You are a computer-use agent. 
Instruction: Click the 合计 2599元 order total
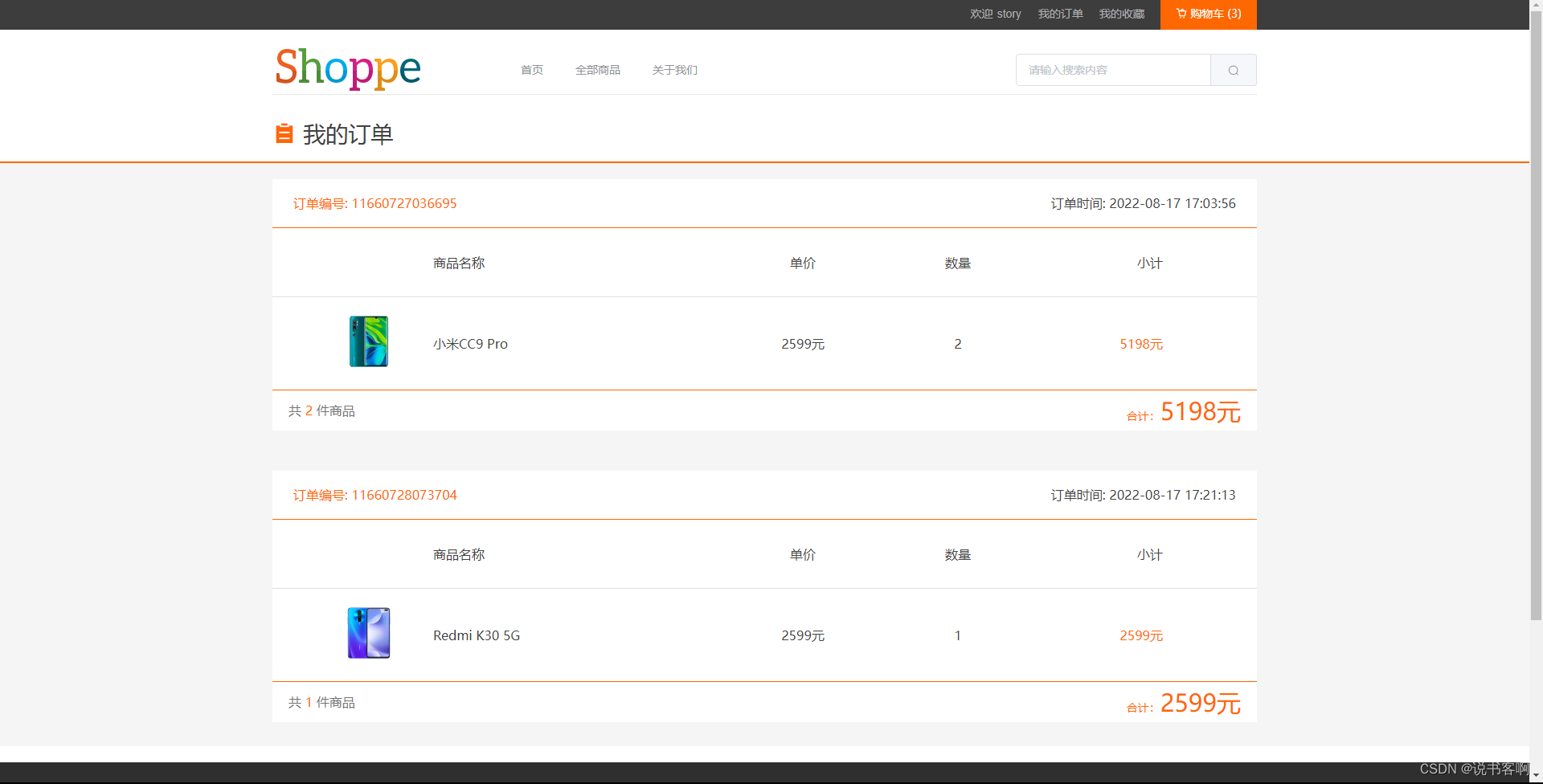point(1184,704)
